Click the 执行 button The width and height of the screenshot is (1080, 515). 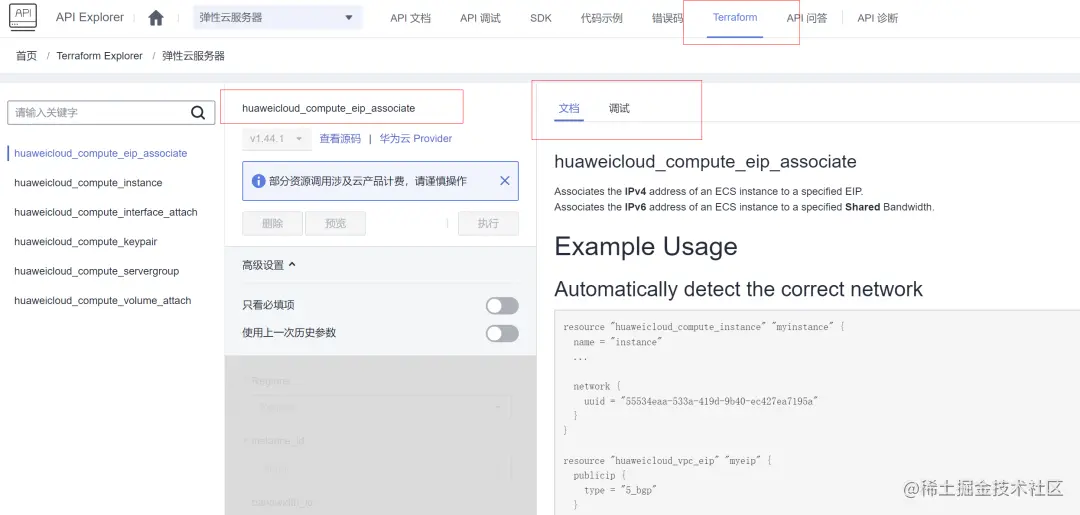pyautogui.click(x=488, y=224)
